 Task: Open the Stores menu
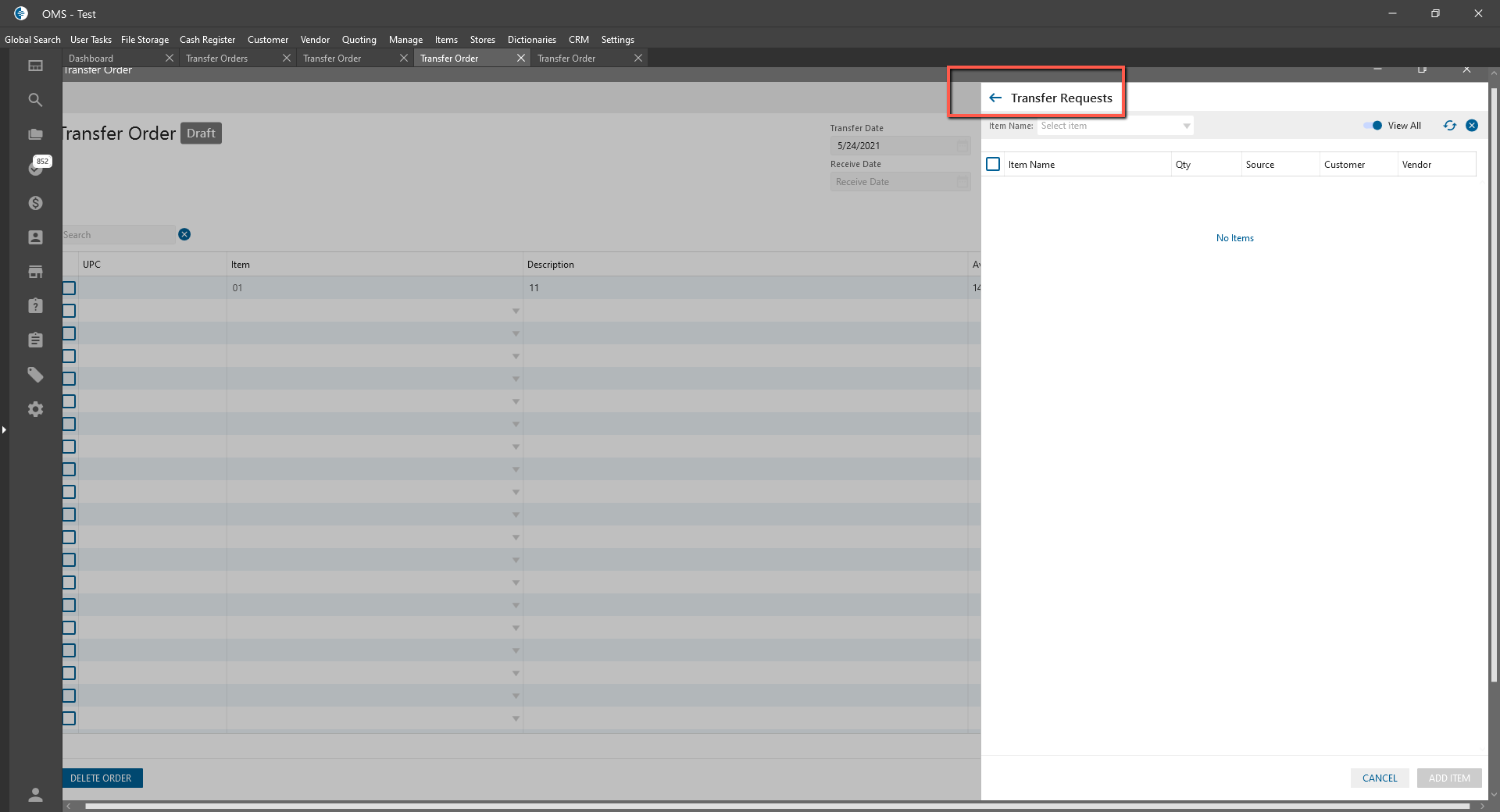482,40
